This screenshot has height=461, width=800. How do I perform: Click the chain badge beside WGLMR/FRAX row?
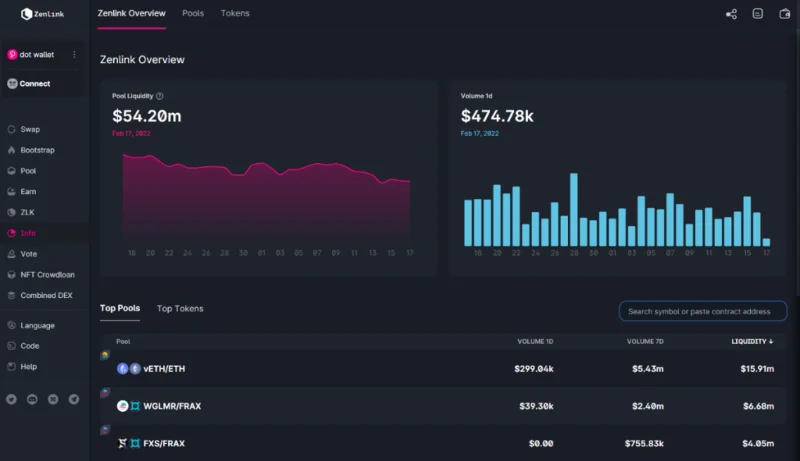point(105,392)
